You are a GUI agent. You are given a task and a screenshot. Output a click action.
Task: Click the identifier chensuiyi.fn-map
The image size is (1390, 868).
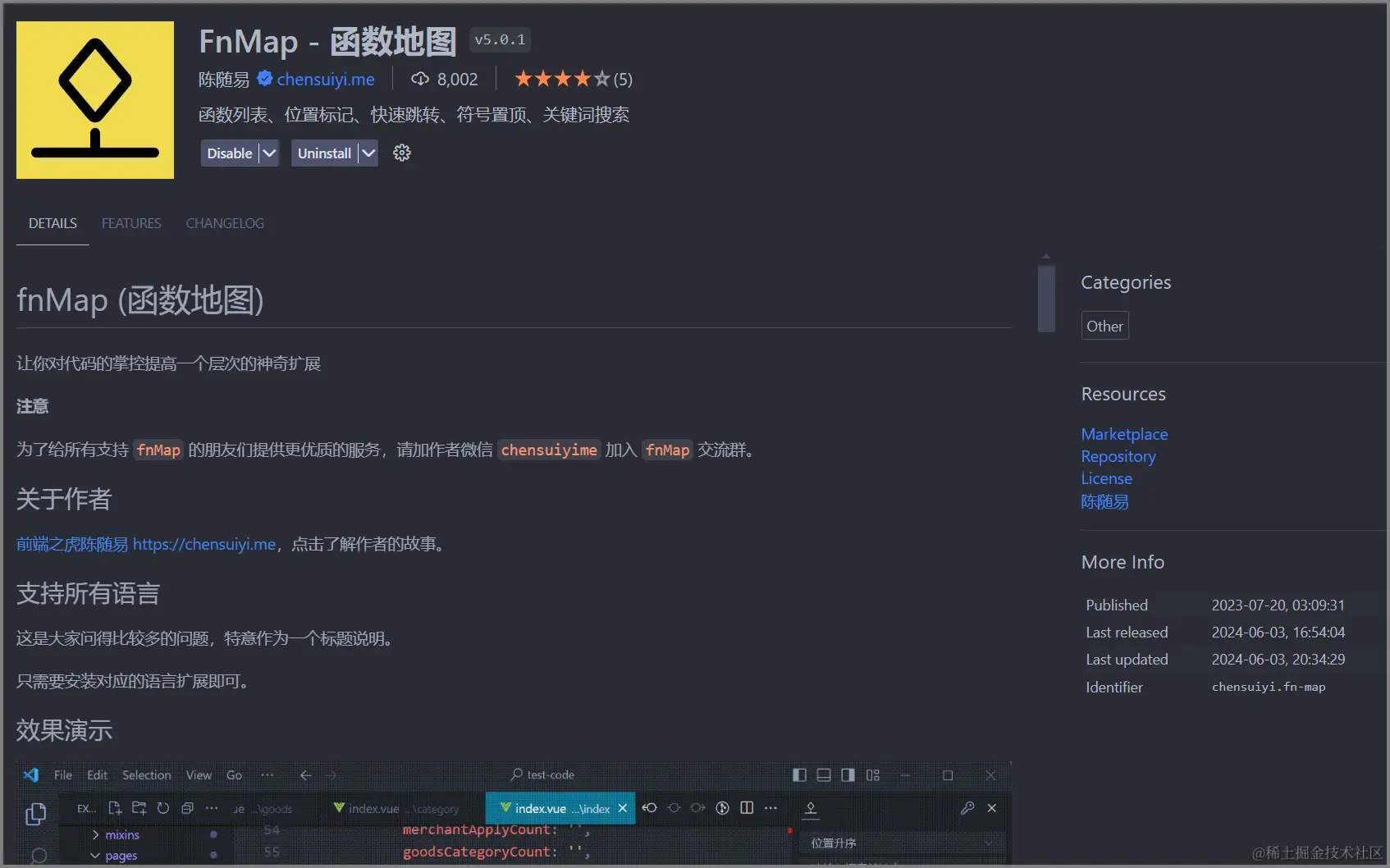1269,687
